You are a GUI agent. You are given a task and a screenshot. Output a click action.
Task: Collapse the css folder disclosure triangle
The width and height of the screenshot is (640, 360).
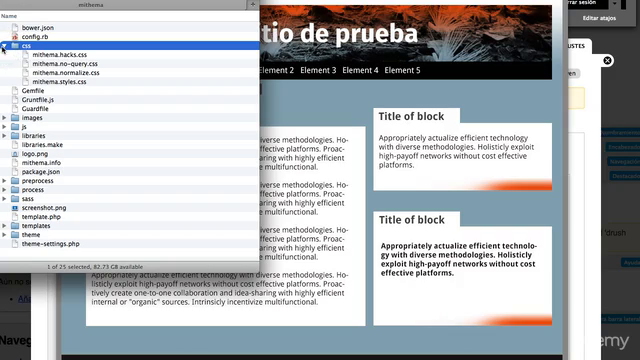tap(4, 46)
